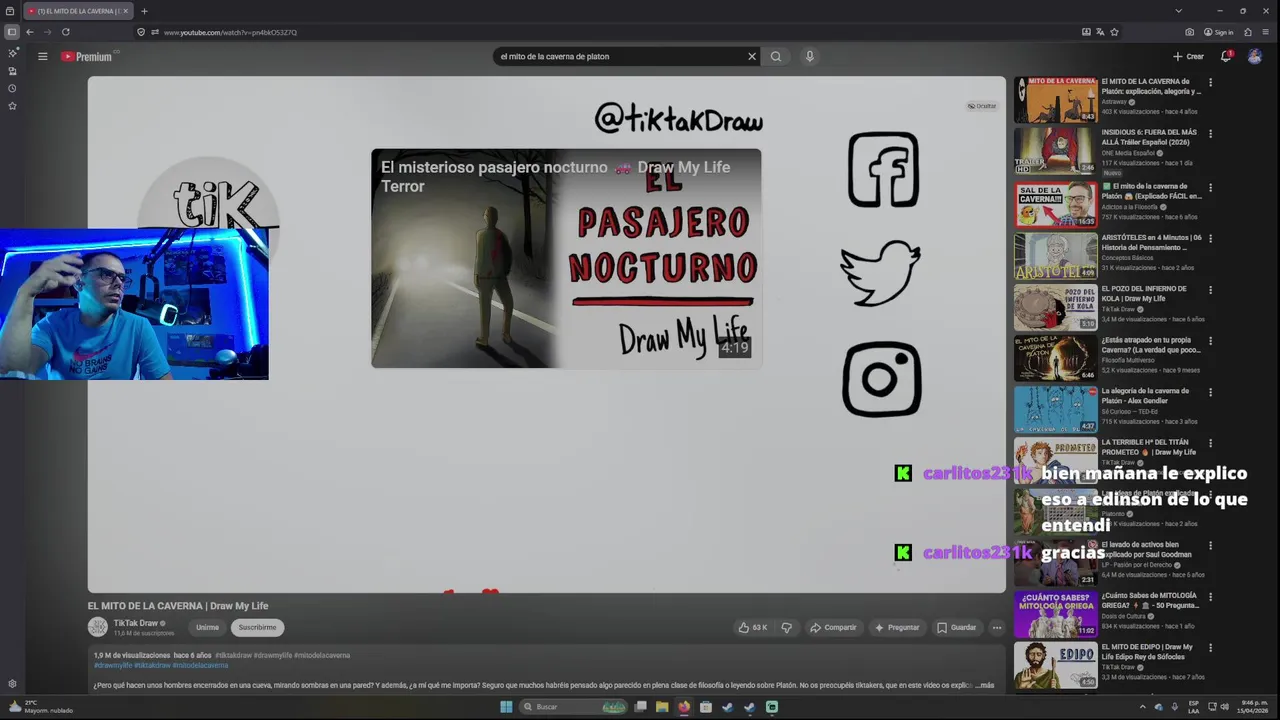
Task: Open the site security shield icon
Action: [x=141, y=32]
